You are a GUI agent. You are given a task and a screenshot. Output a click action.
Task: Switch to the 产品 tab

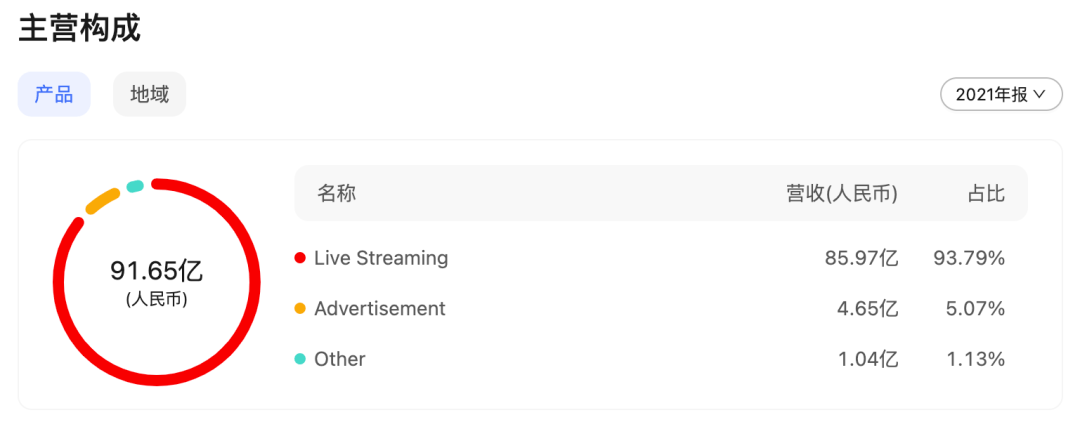54,95
